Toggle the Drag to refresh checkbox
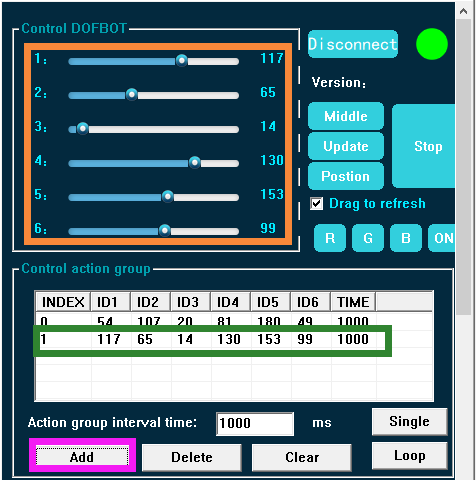 (x=316, y=203)
